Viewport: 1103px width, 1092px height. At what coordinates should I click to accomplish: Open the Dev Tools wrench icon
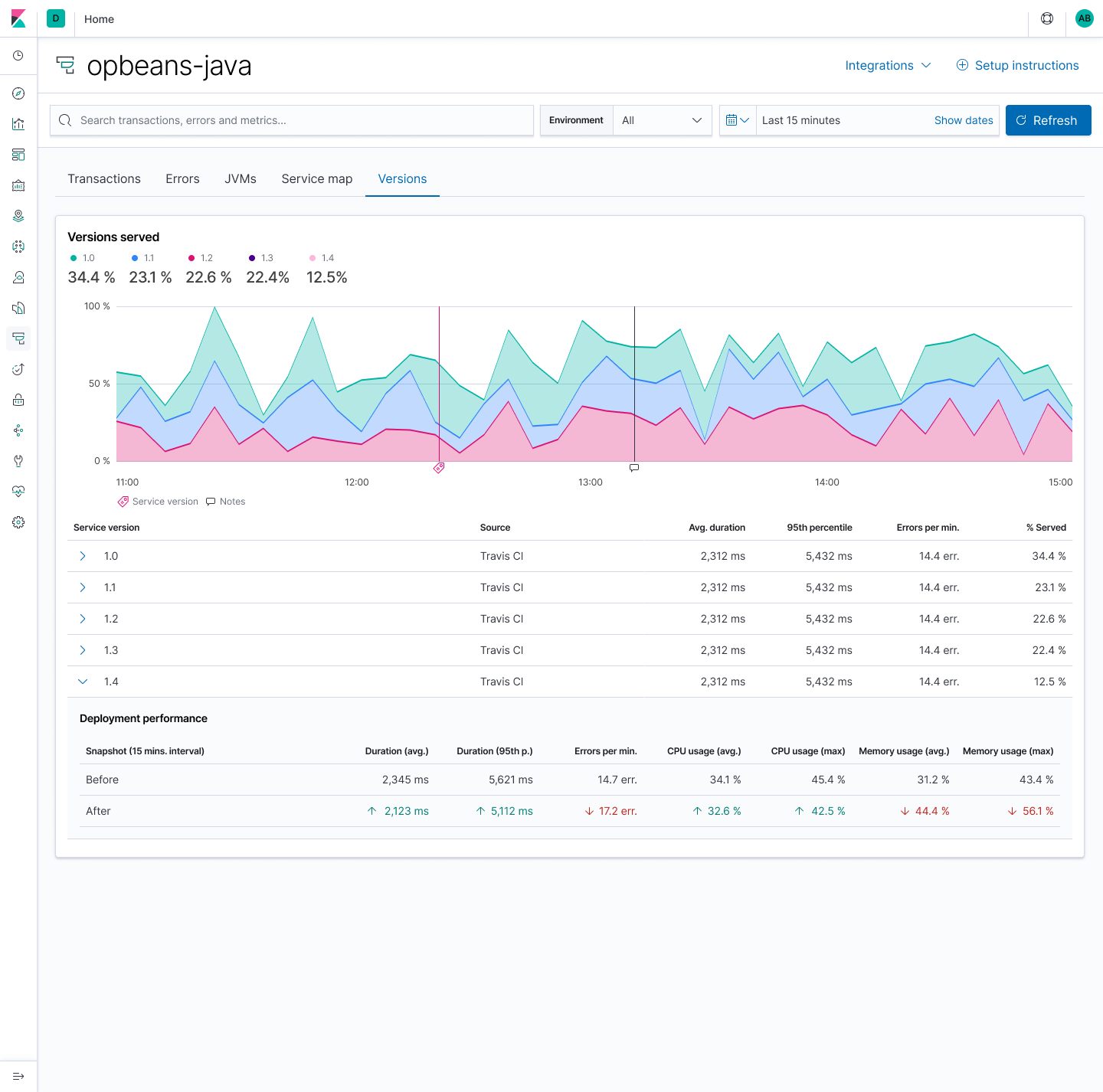[x=18, y=461]
